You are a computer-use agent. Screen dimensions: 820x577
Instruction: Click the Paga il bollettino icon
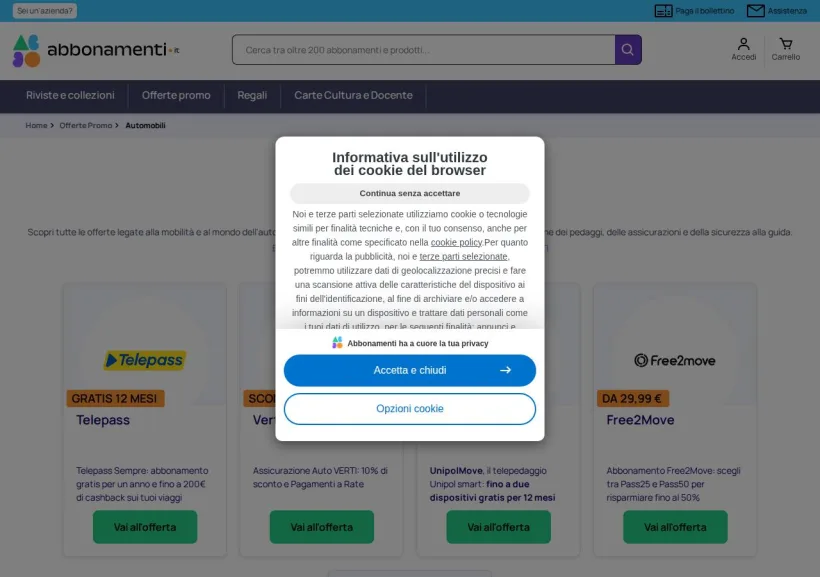664,10
